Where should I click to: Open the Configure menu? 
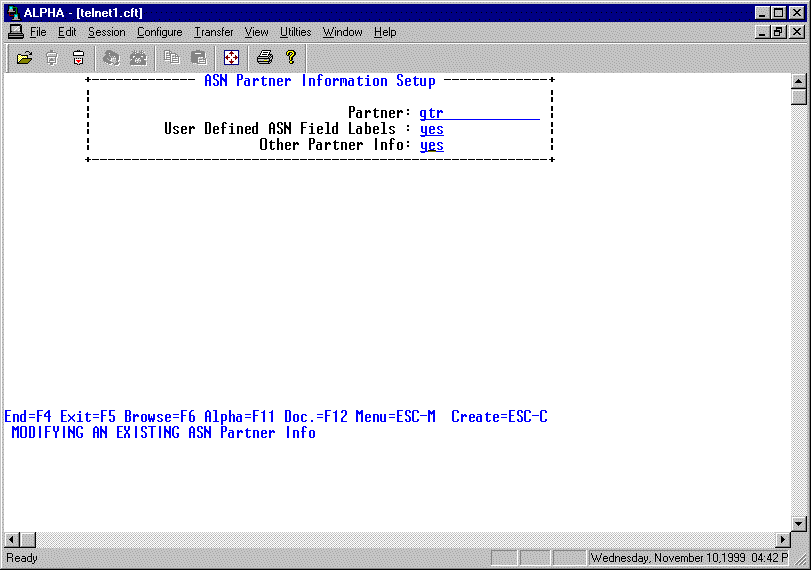pyautogui.click(x=159, y=32)
